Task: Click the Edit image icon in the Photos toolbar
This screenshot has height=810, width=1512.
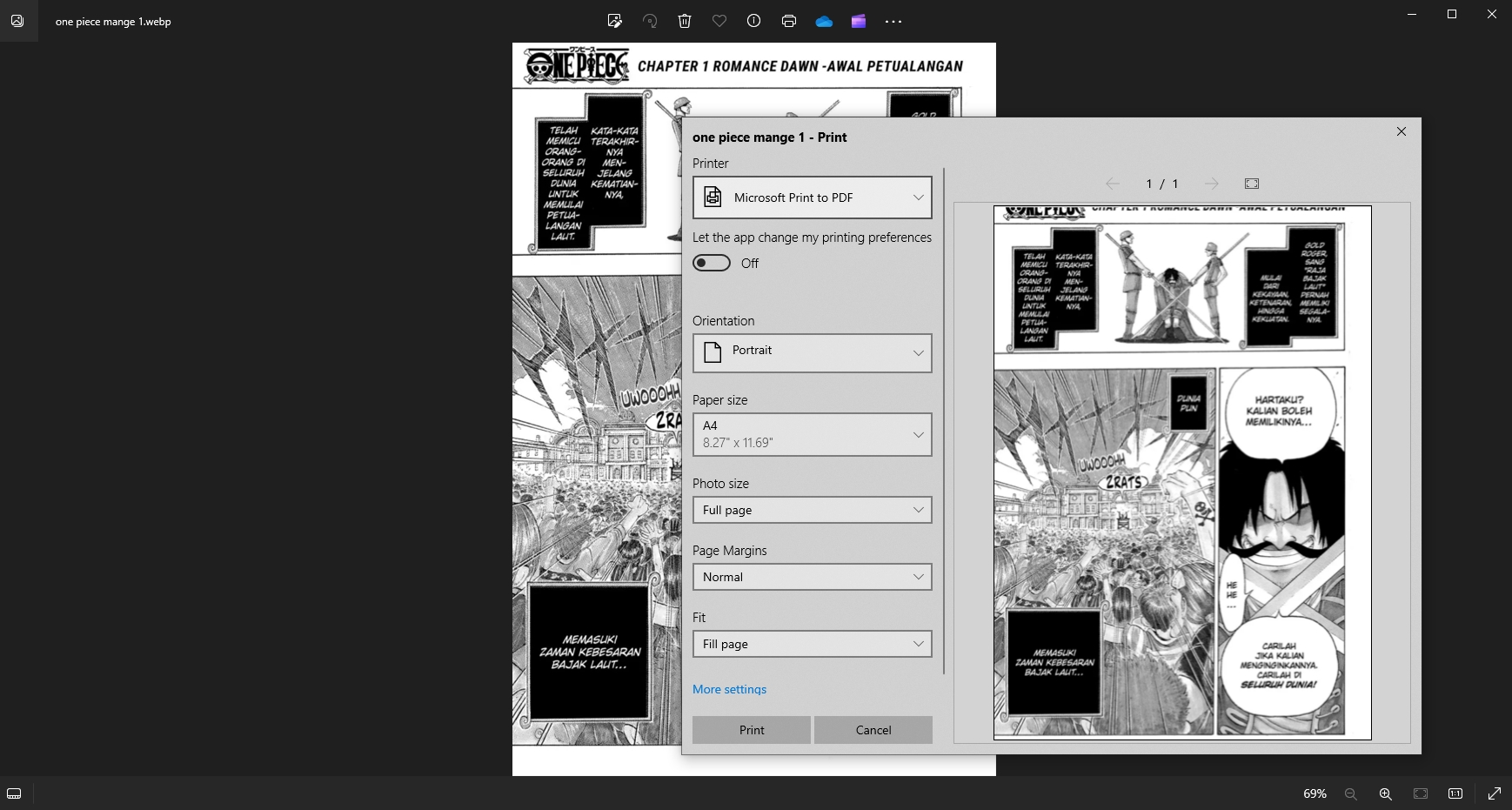Action: coord(615,21)
